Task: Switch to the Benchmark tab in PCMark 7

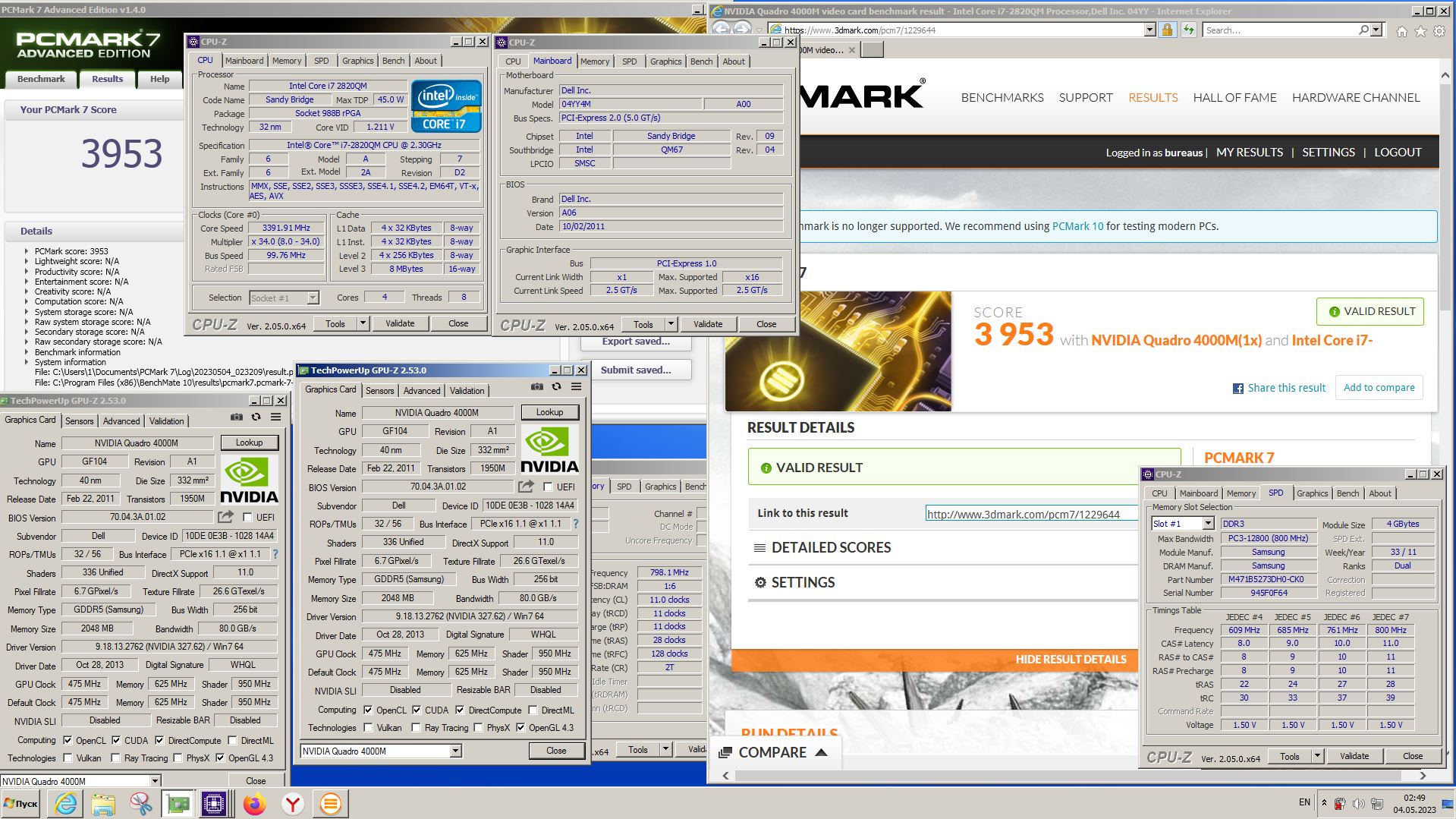Action: point(41,79)
